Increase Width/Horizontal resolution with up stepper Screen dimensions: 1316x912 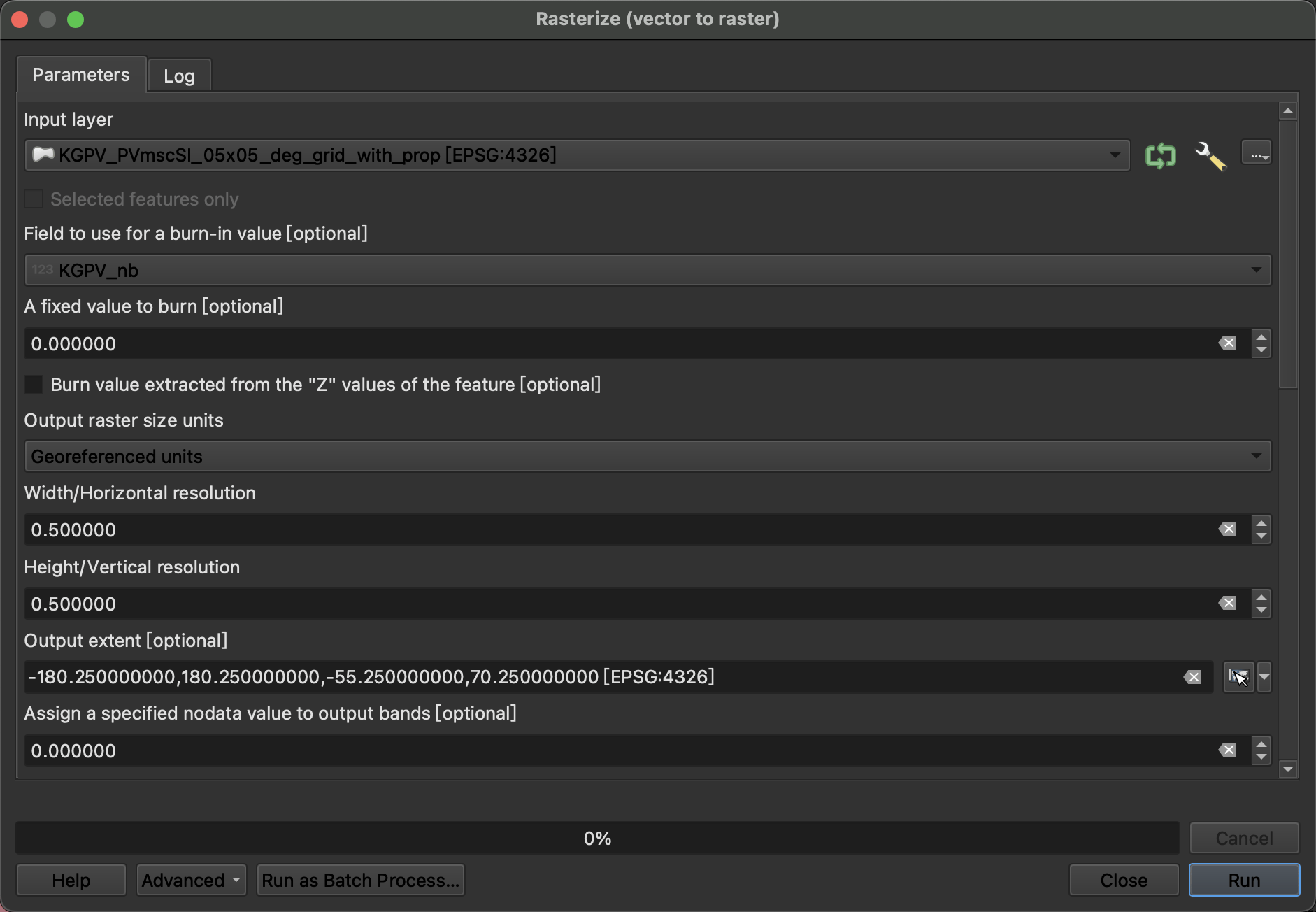click(1261, 522)
